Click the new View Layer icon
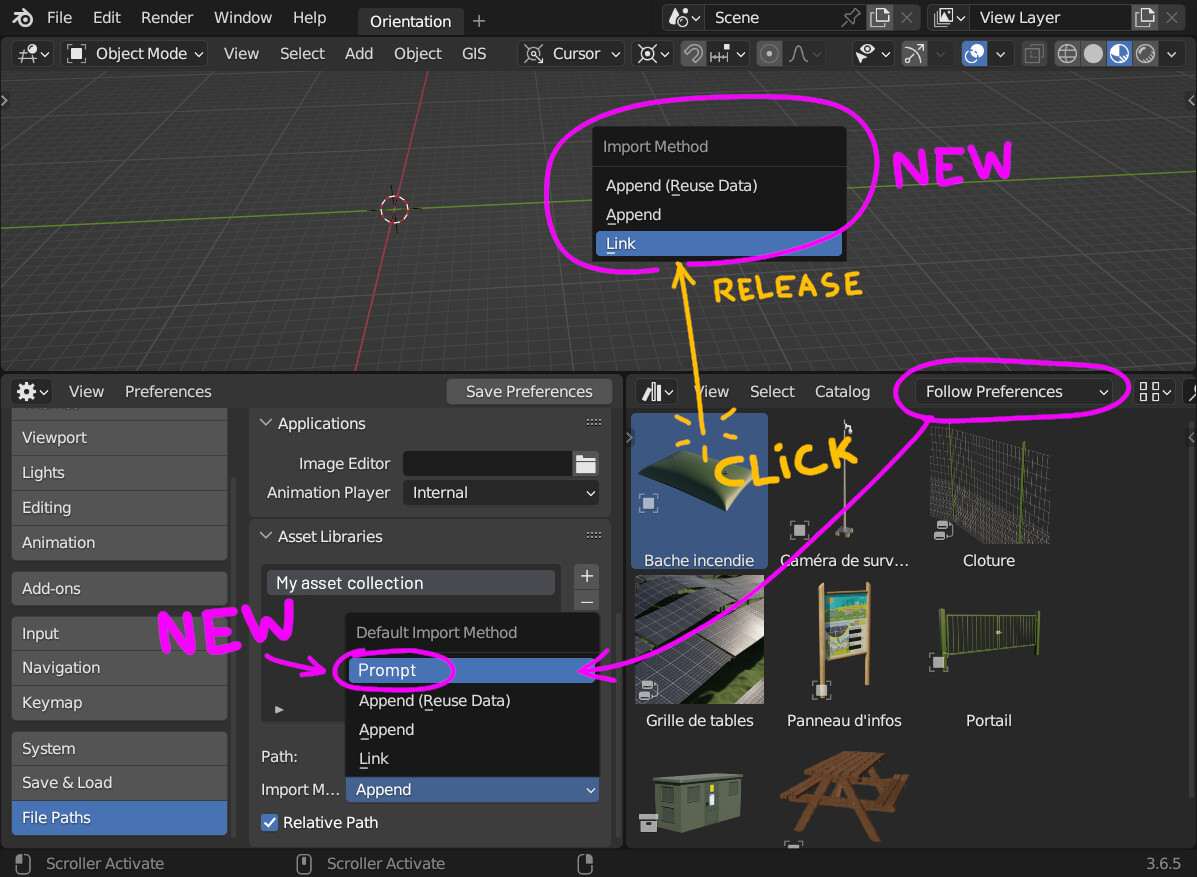 pyautogui.click(x=1145, y=18)
